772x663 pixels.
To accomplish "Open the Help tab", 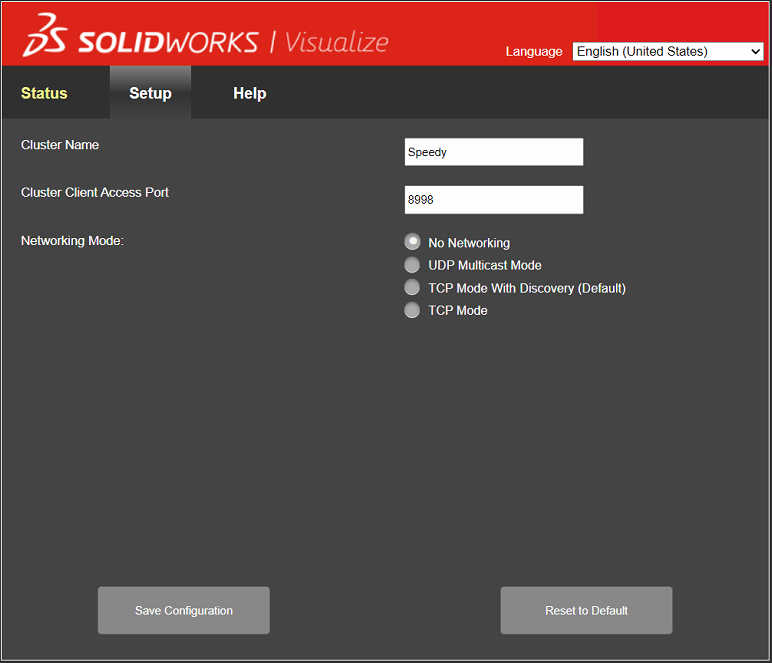I will [249, 93].
